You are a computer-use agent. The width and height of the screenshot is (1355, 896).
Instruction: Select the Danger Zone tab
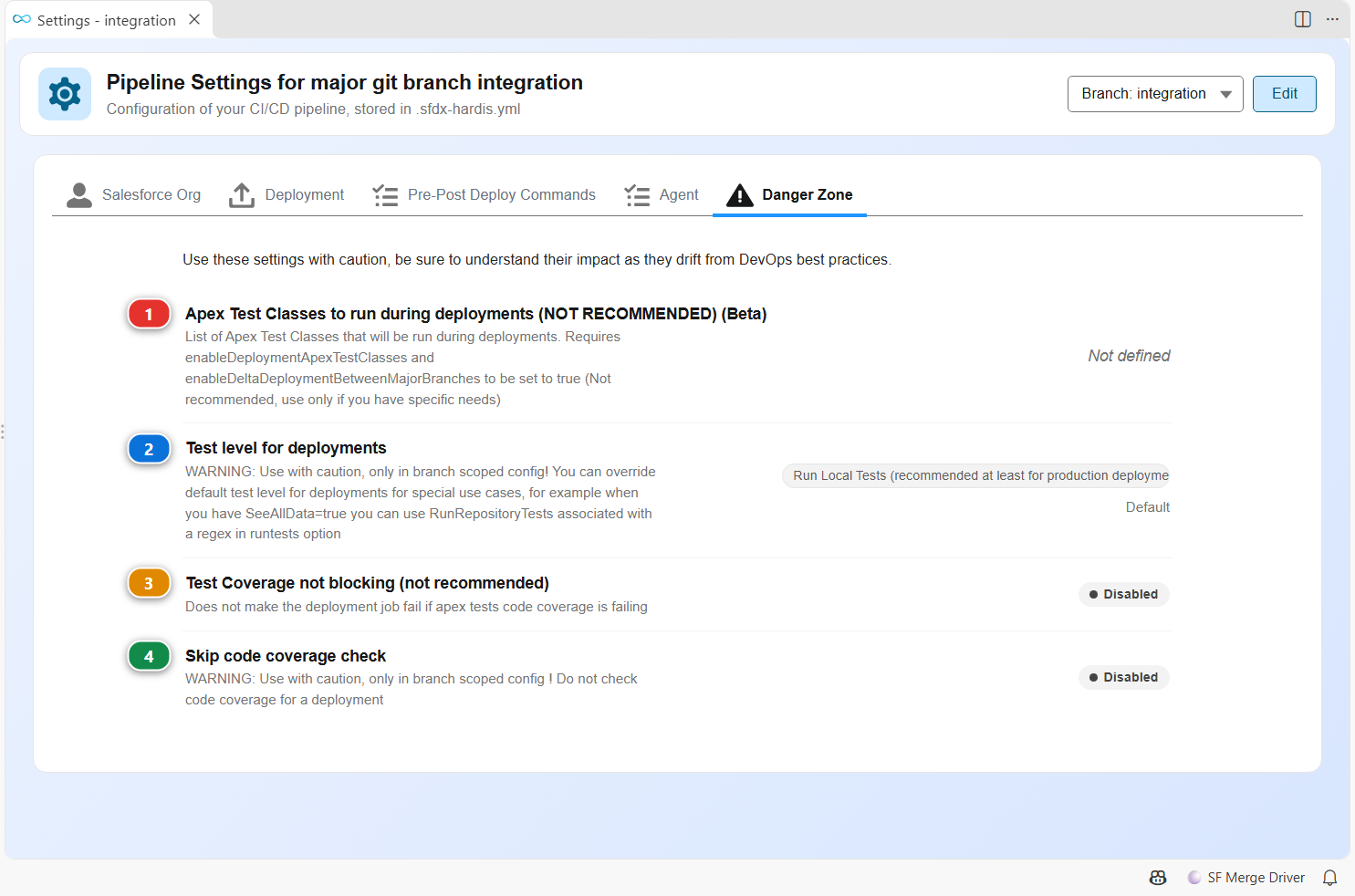[789, 195]
